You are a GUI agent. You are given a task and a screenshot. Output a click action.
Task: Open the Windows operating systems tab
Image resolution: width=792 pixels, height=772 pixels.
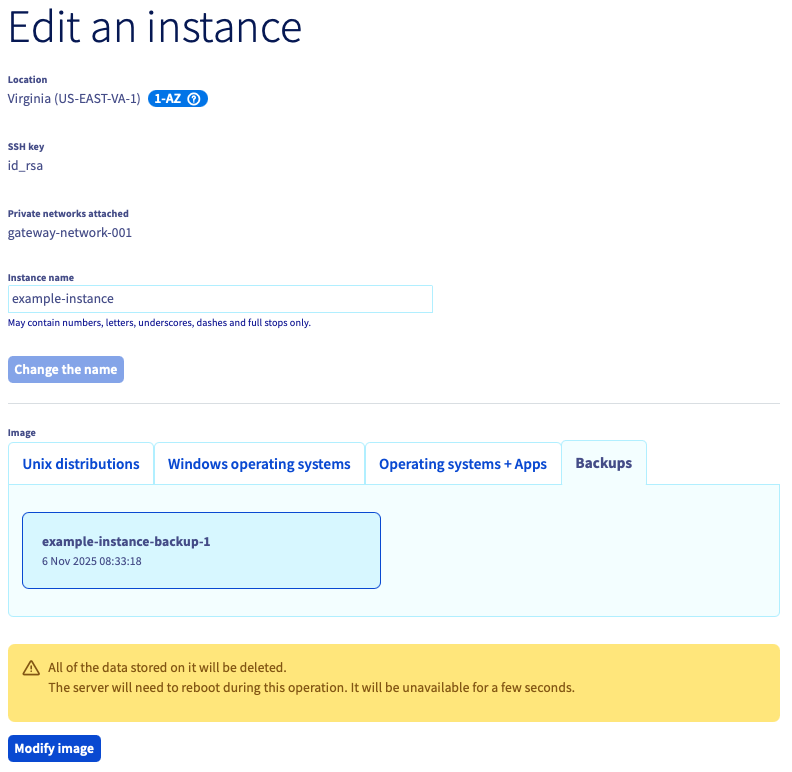(259, 464)
